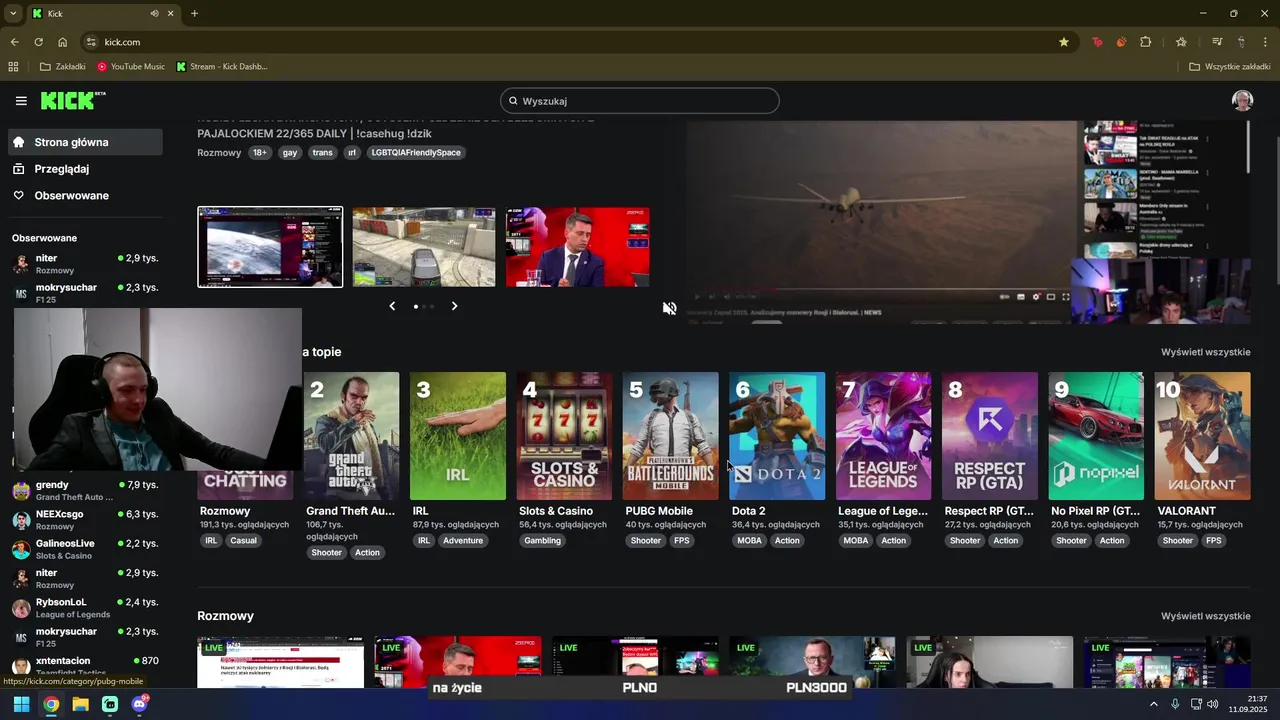Image resolution: width=1280 pixels, height=720 pixels.
Task: Click Wyświetl wszystkie for Rozmowy section
Action: click(1205, 616)
